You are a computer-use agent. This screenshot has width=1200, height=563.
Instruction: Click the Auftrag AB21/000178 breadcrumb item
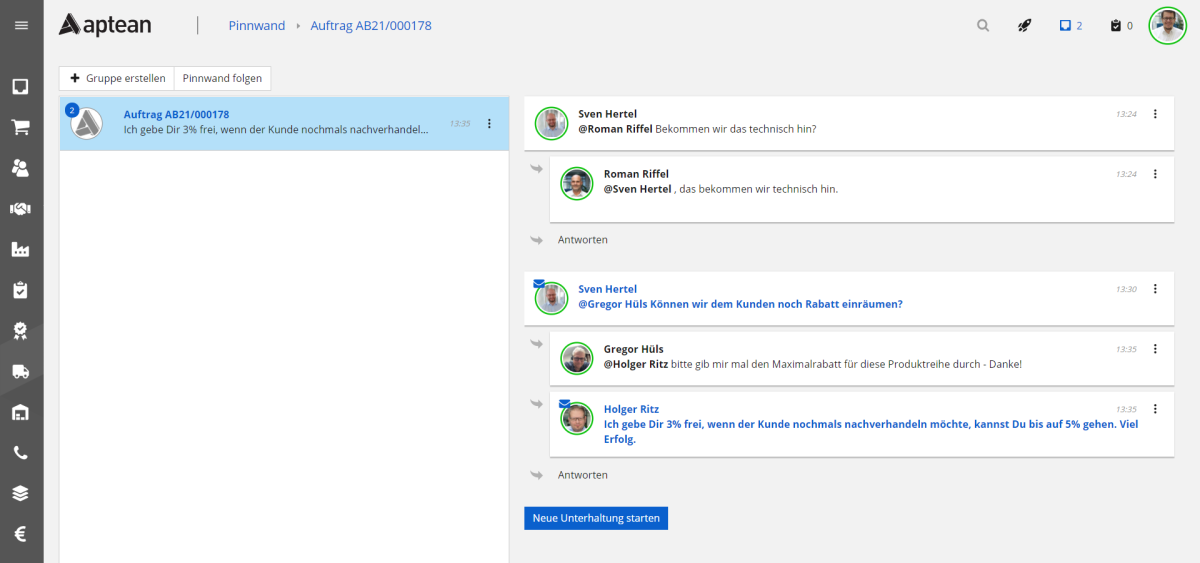(x=372, y=26)
